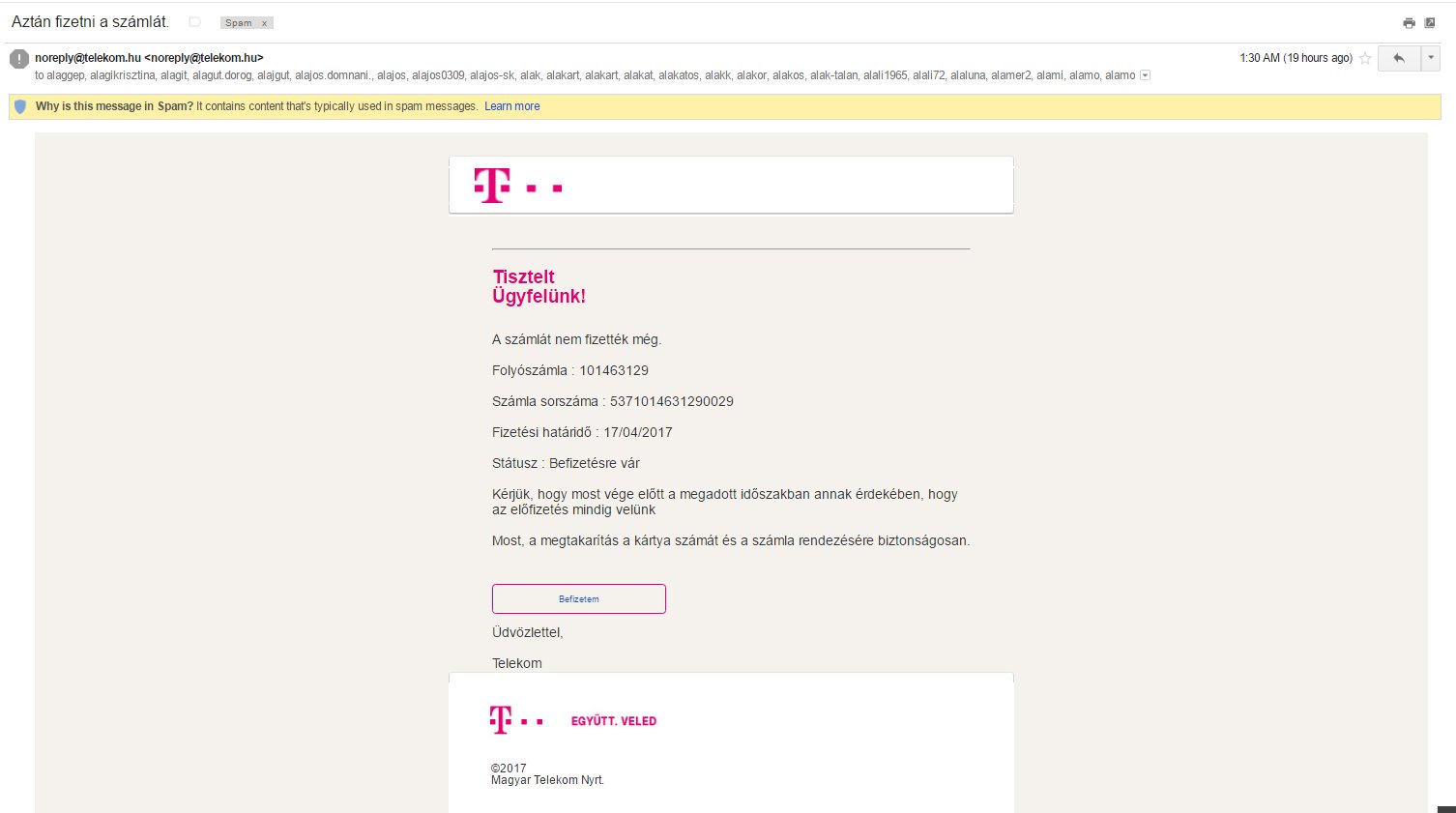Click the Spam label tag
Viewport: 1456px width, 813px height.
(239, 23)
